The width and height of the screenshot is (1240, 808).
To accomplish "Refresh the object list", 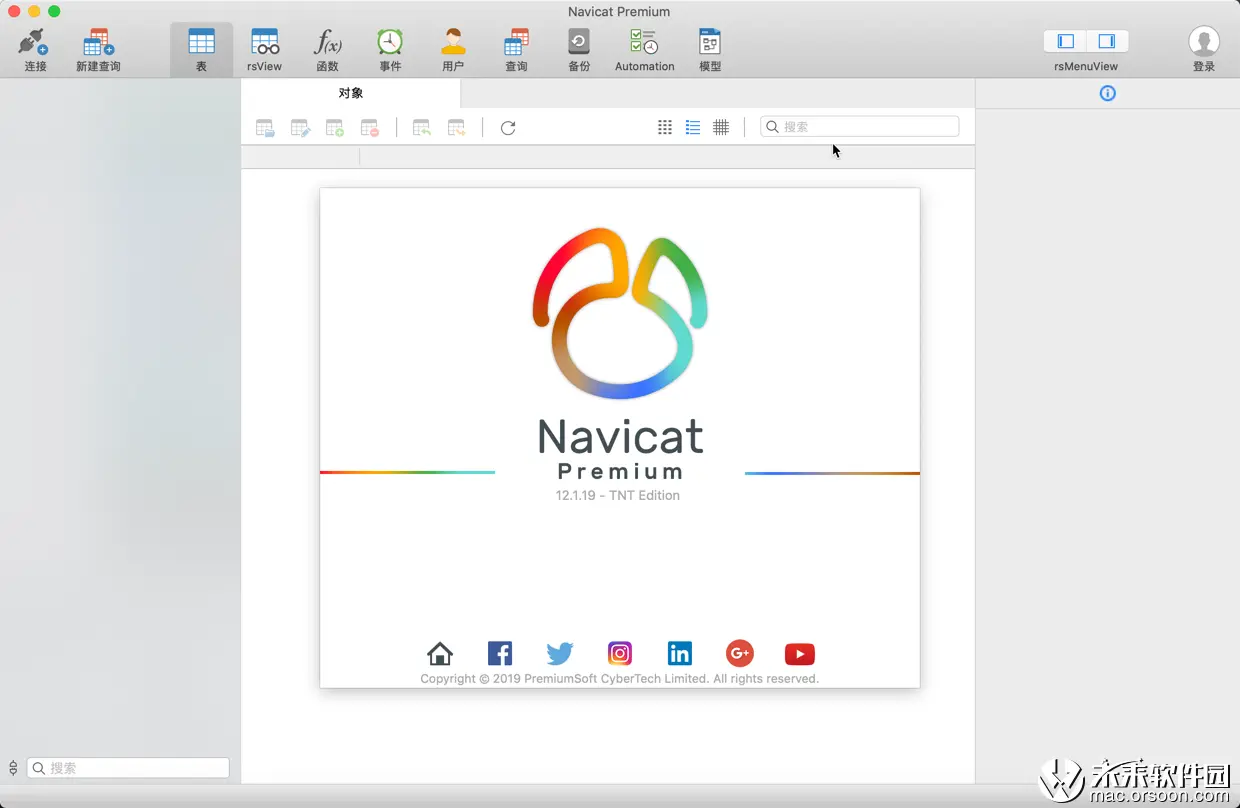I will (508, 128).
